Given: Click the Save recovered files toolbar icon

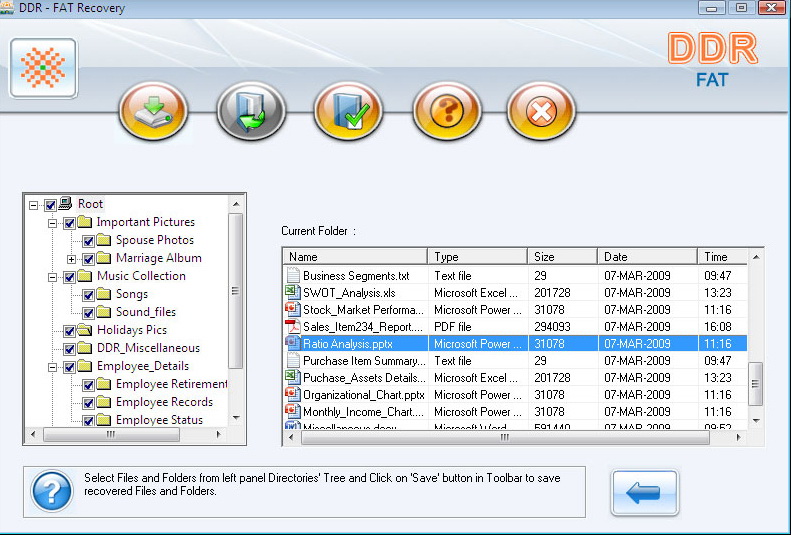Looking at the screenshot, I should (x=154, y=110).
